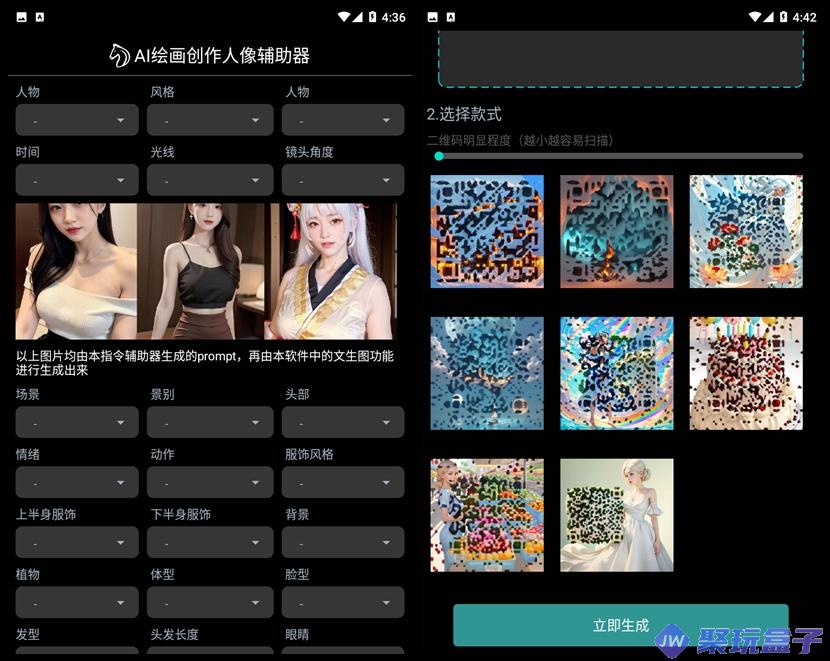Expand the 时间 dropdown
Image resolution: width=830 pixels, height=661 pixels.
point(77,180)
